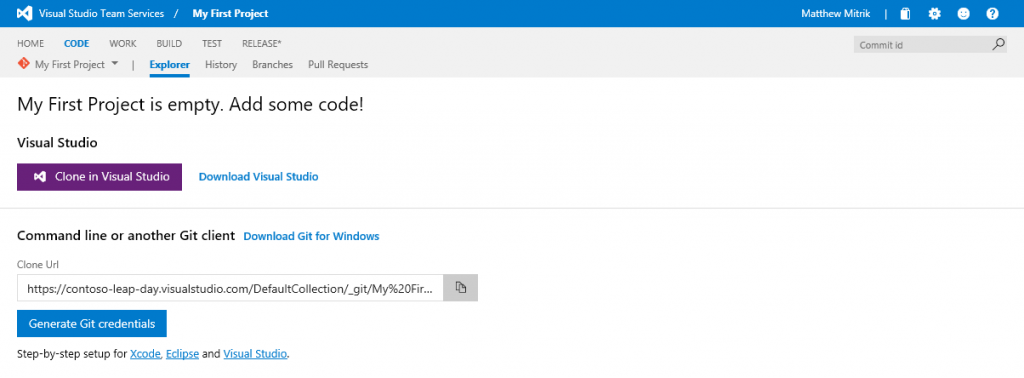Open the HOME hub

31,44
